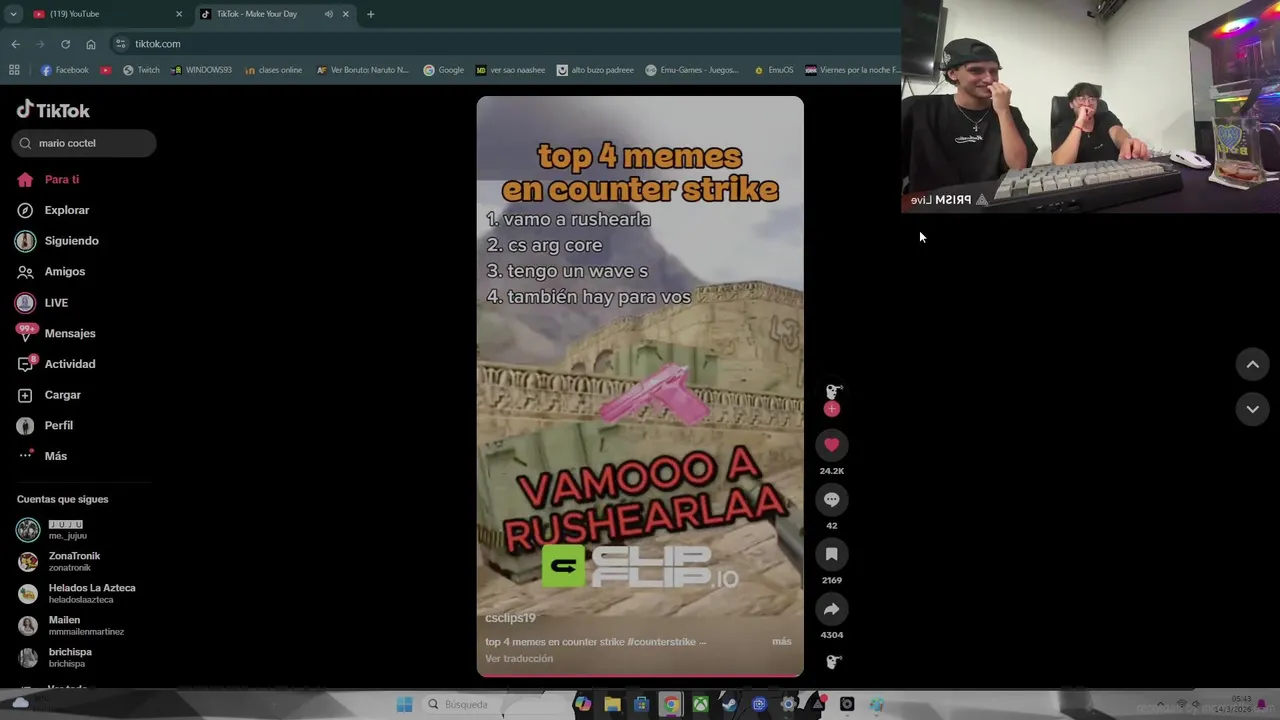
Task: Open YouTube bookmark icon in bookmarks bar
Action: (106, 70)
